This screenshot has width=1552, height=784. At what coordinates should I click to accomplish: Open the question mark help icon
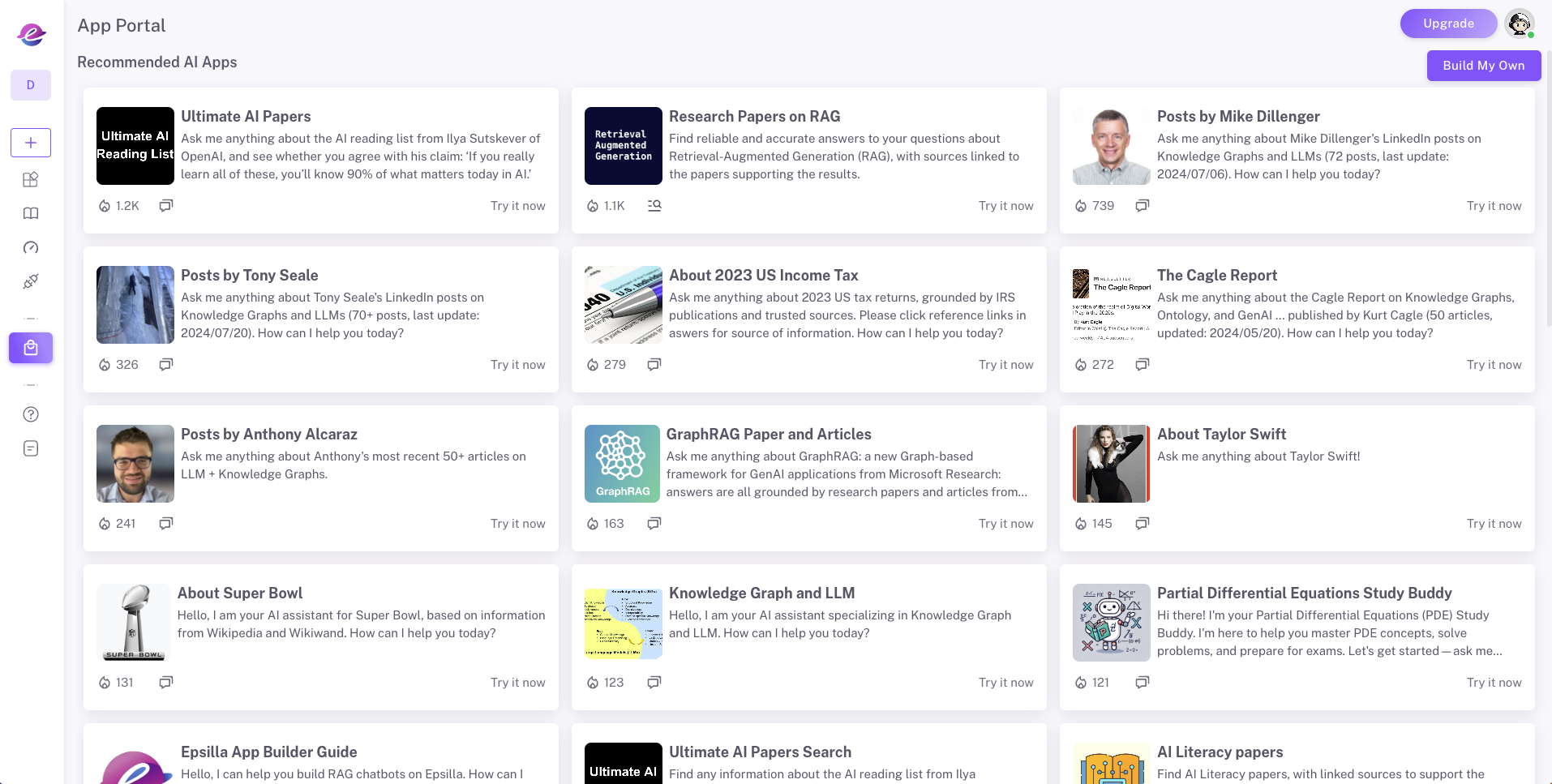(x=31, y=414)
